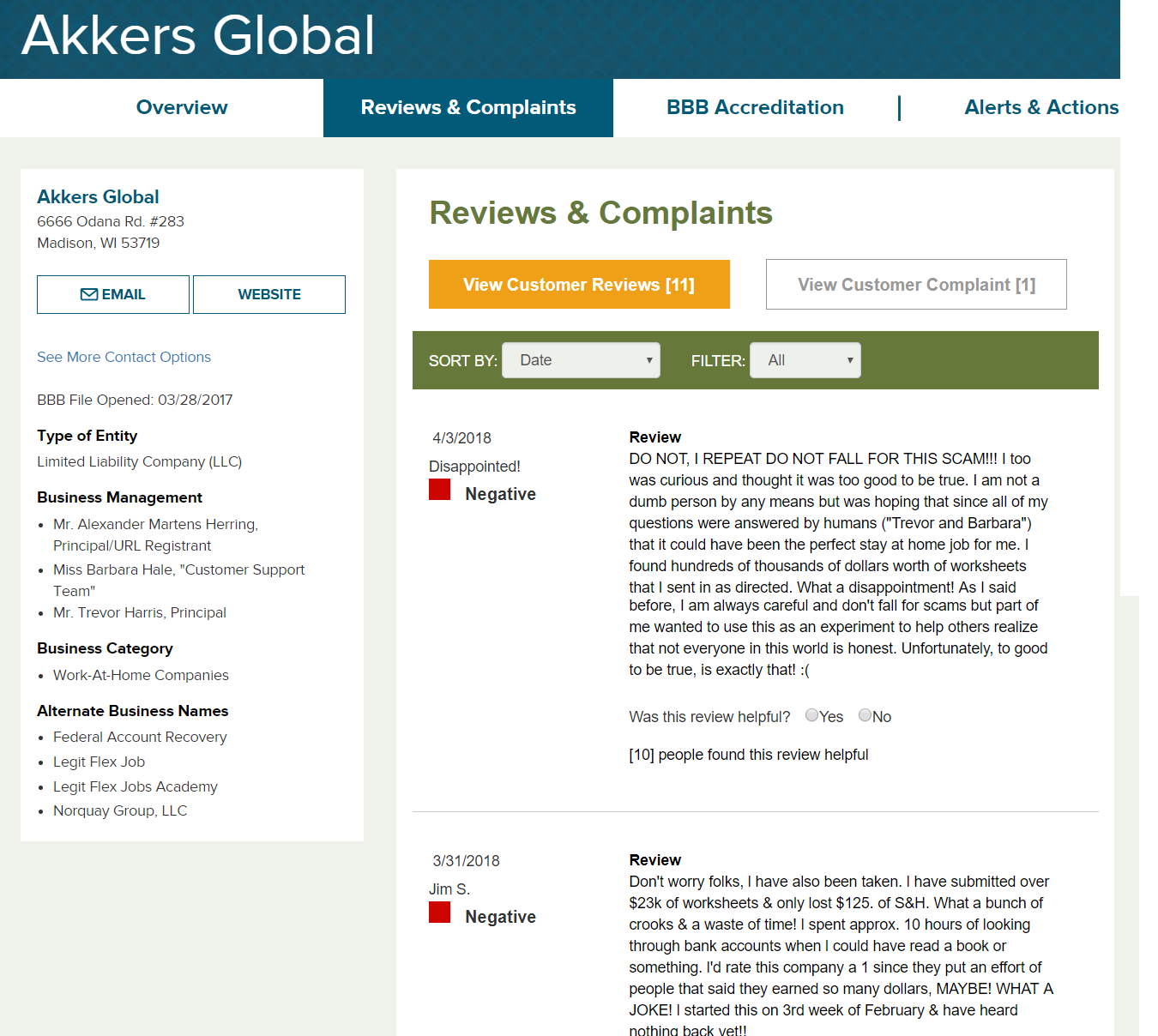This screenshot has height=1036, width=1158.
Task: Select the Reviews & Complaints tab
Action: pyautogui.click(x=468, y=107)
